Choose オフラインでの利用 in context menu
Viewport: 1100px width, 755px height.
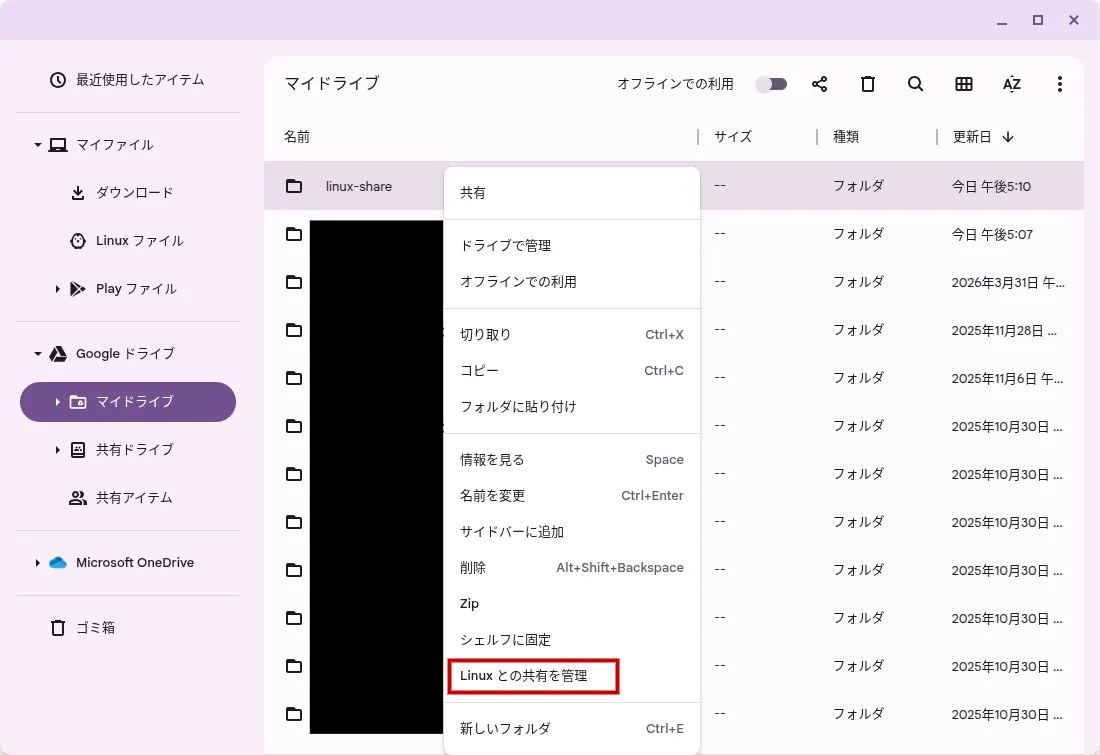pyautogui.click(x=572, y=282)
